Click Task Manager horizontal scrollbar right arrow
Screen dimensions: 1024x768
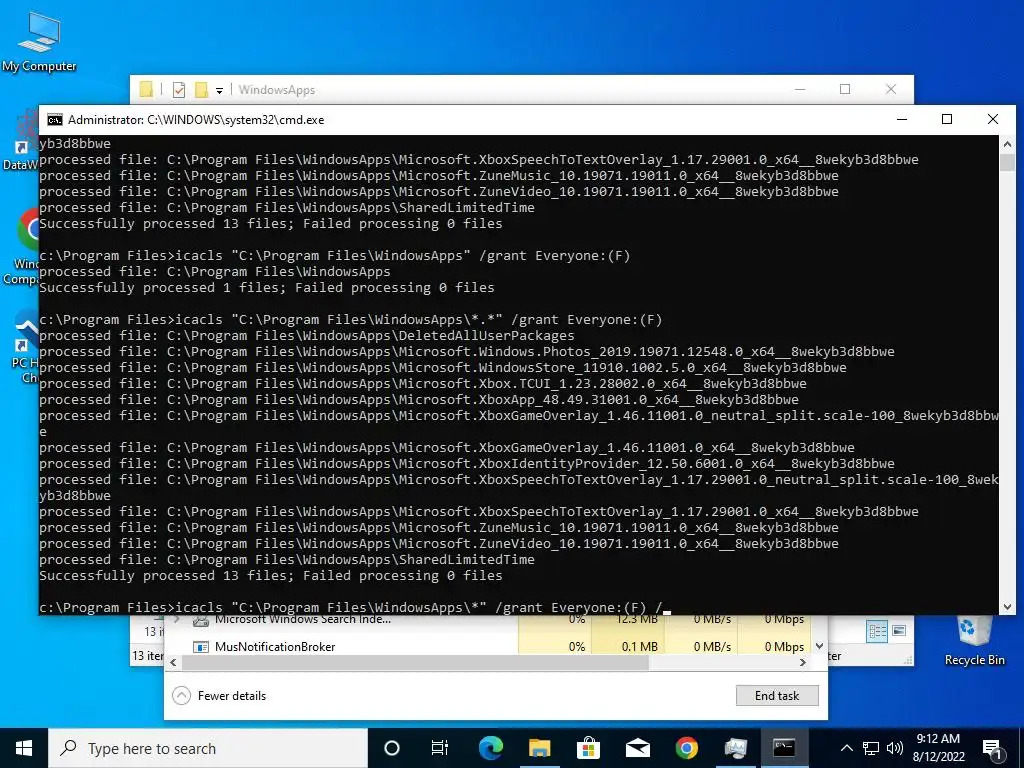coord(803,662)
